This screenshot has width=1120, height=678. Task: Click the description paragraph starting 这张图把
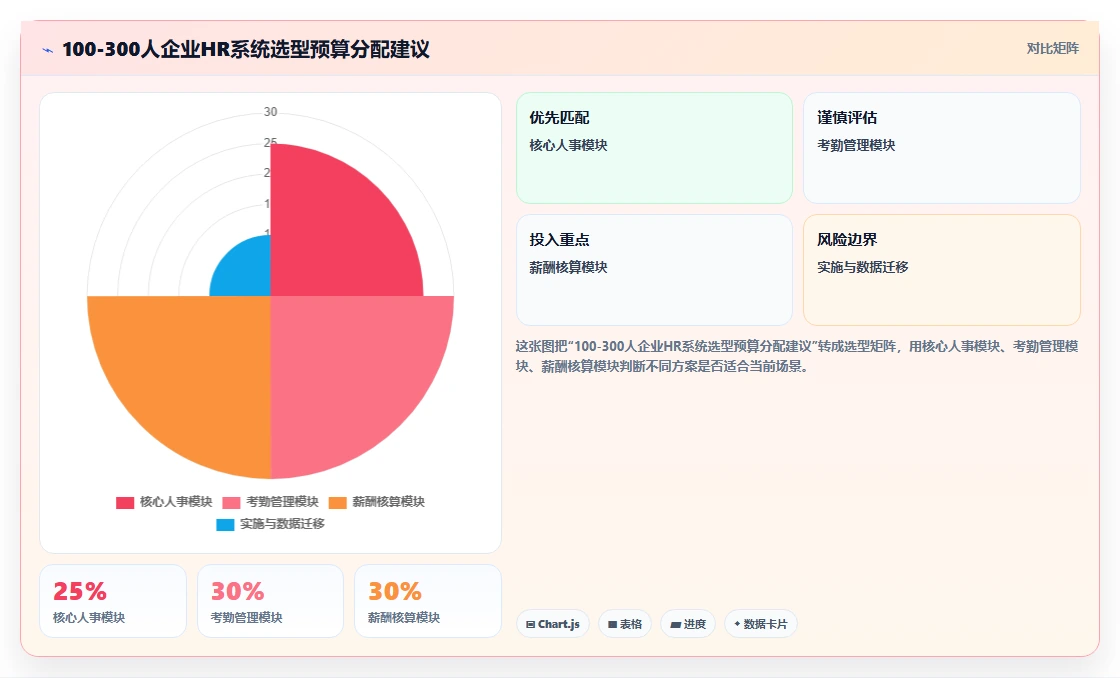(x=797, y=357)
